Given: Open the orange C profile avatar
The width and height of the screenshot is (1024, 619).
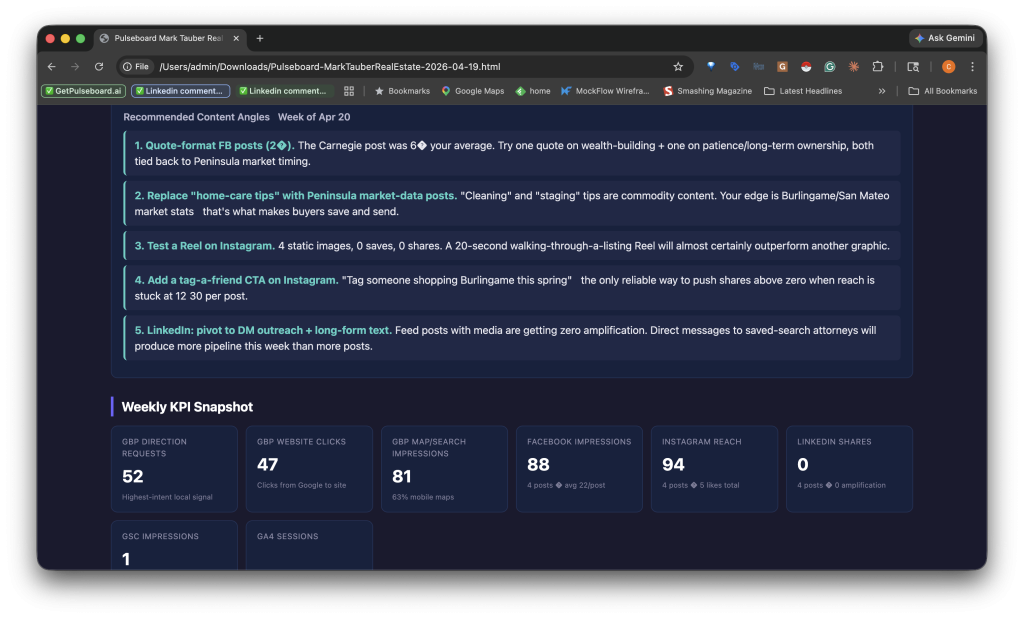Looking at the screenshot, I should click(948, 67).
